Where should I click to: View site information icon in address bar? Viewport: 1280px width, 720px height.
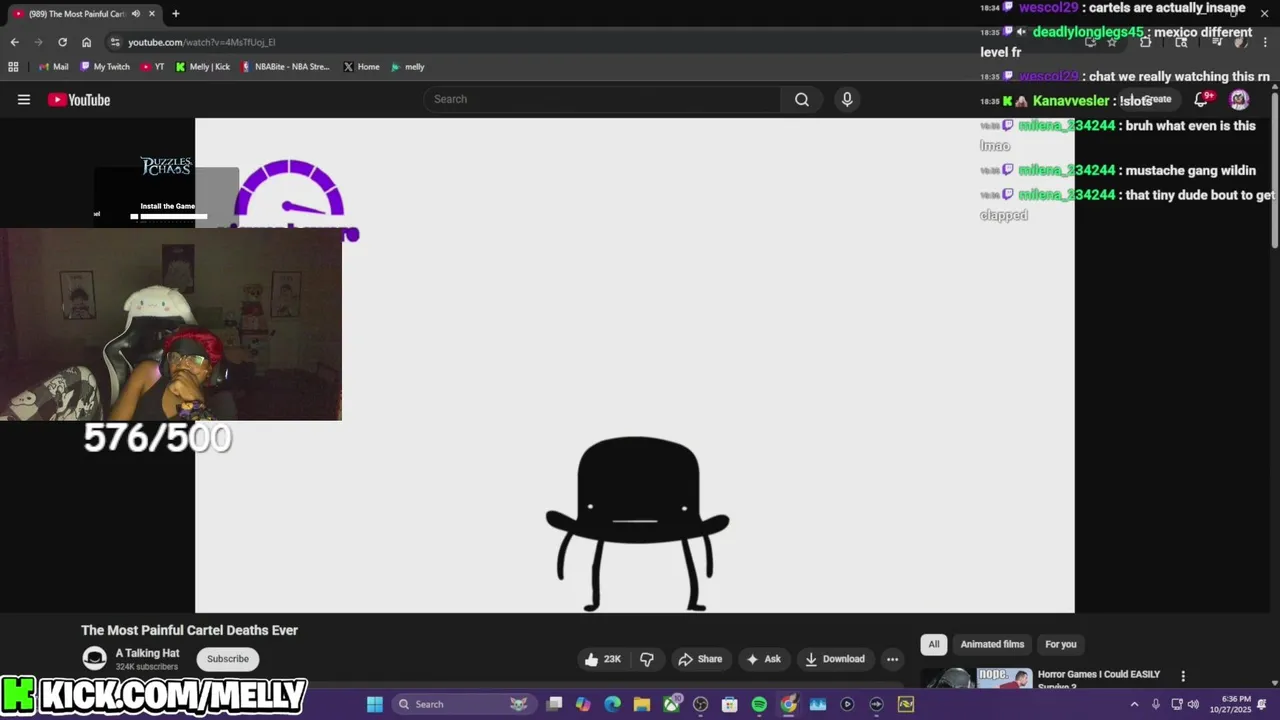pos(115,42)
